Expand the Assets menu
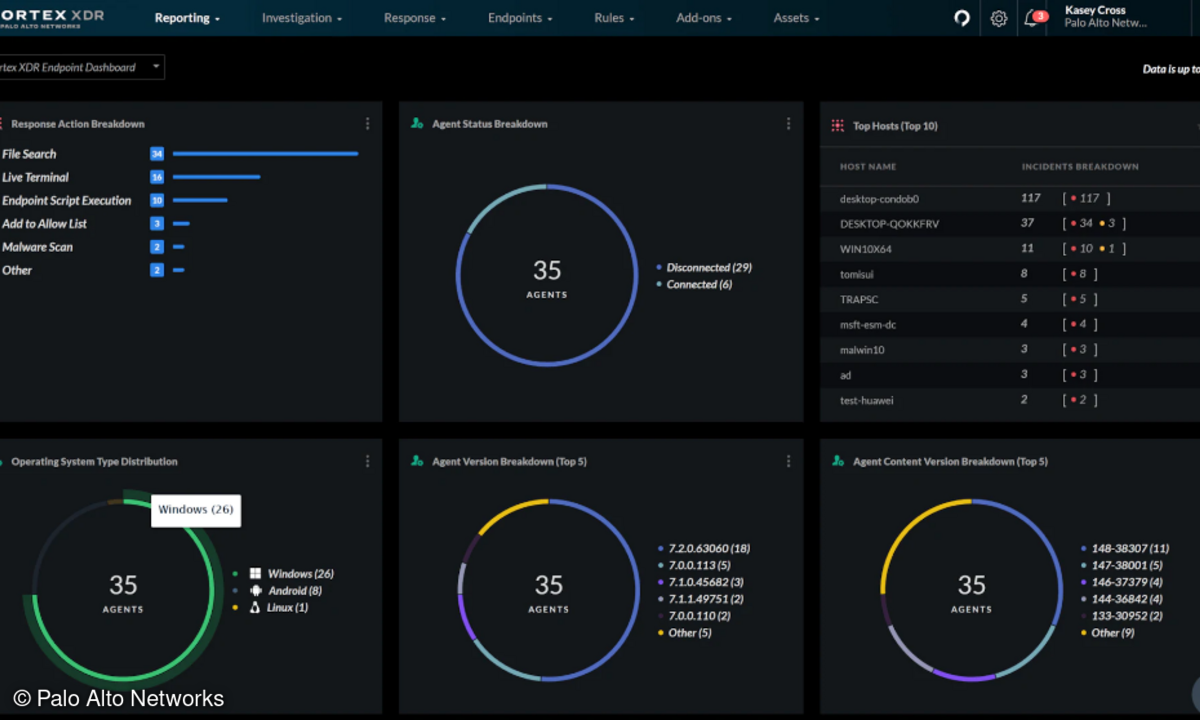The width and height of the screenshot is (1200, 720). pos(796,18)
